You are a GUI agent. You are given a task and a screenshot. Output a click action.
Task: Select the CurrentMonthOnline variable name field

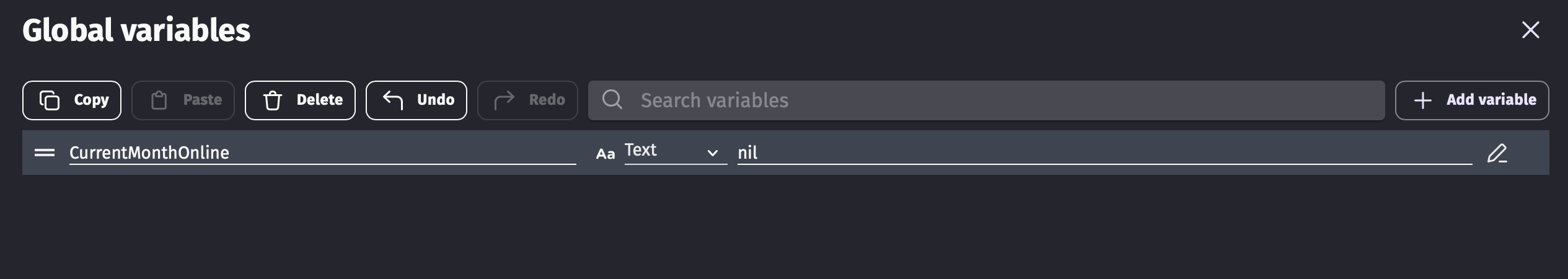[322, 153]
